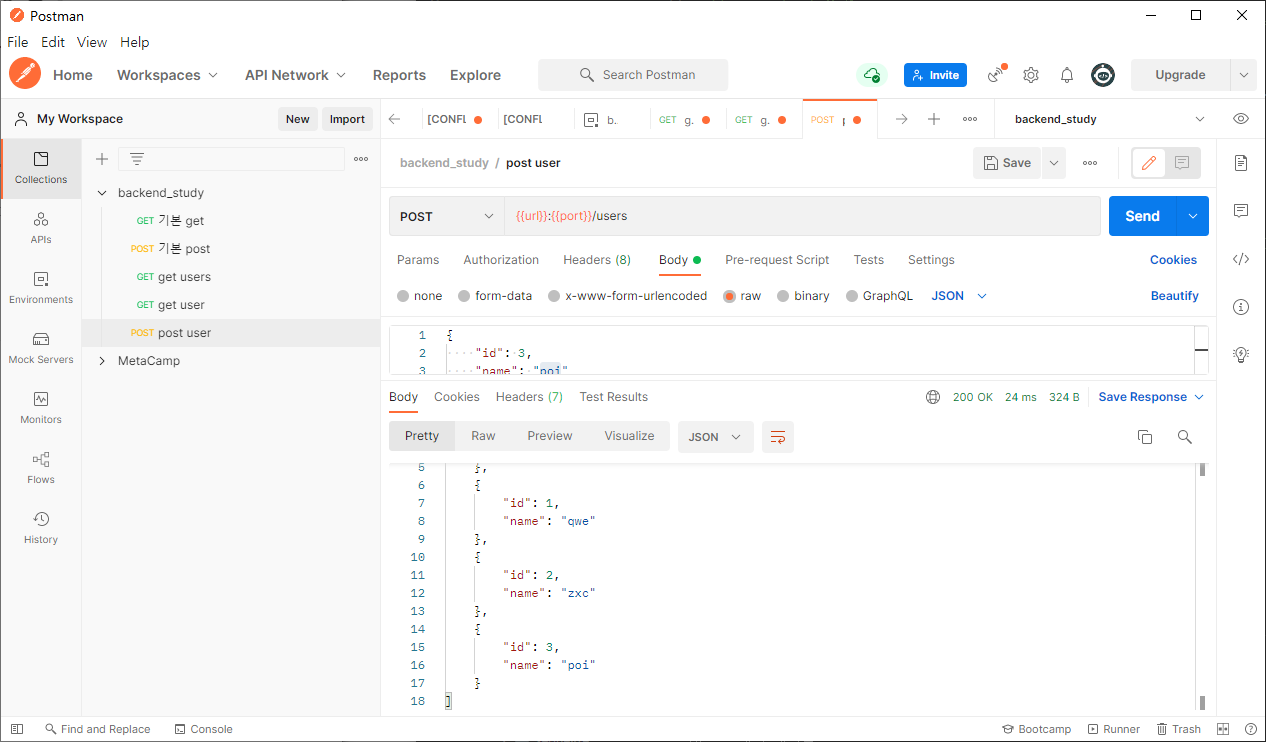Select the binary body type radio
The image size is (1266, 742).
[x=783, y=296]
